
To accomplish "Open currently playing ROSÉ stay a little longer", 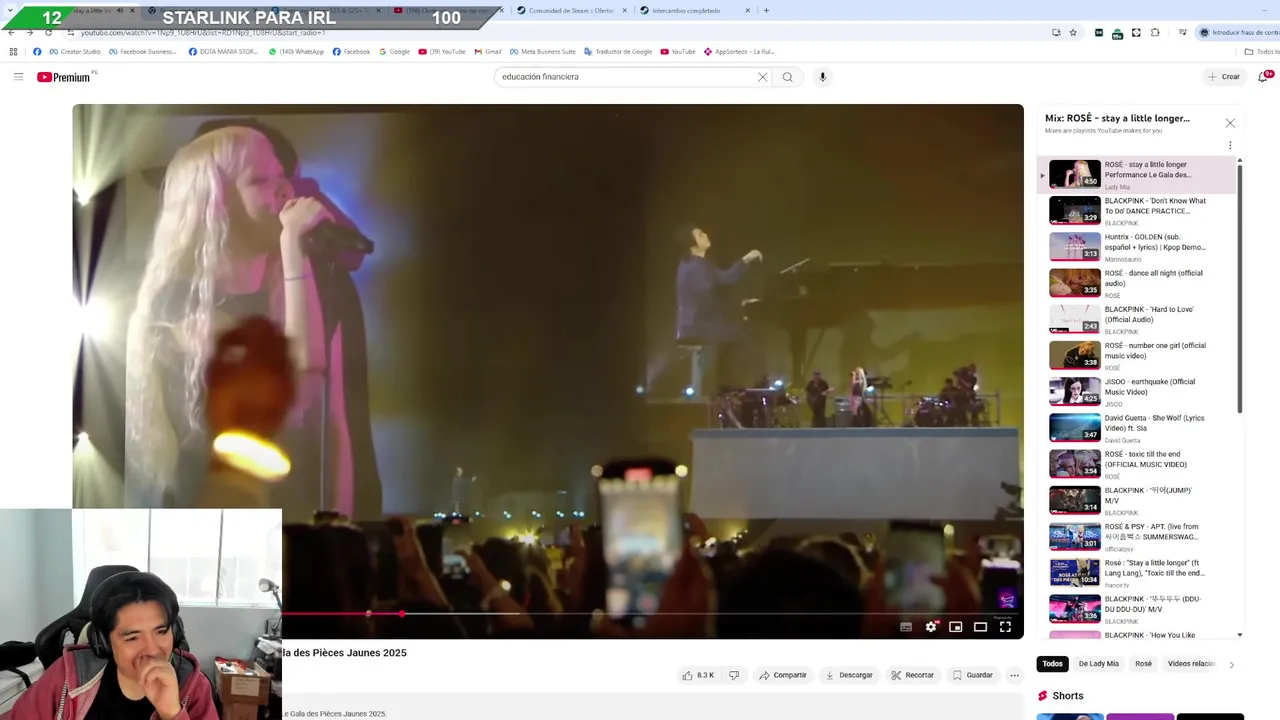I will 1137,175.
